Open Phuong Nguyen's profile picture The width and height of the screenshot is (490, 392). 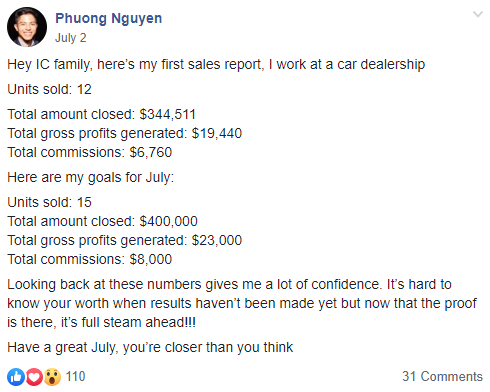[27, 27]
